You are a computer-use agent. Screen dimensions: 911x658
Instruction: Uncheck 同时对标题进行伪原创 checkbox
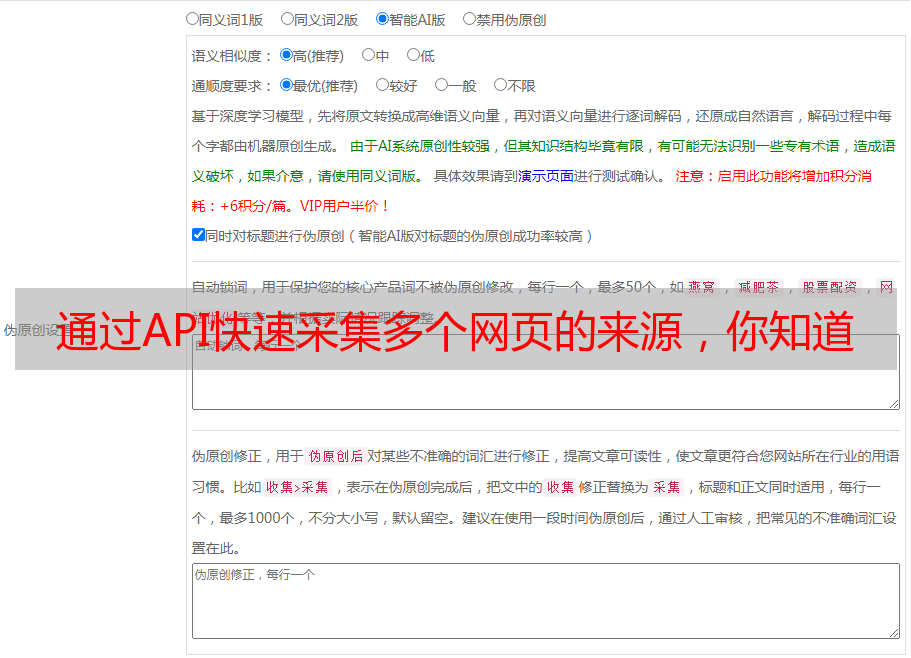[198, 235]
